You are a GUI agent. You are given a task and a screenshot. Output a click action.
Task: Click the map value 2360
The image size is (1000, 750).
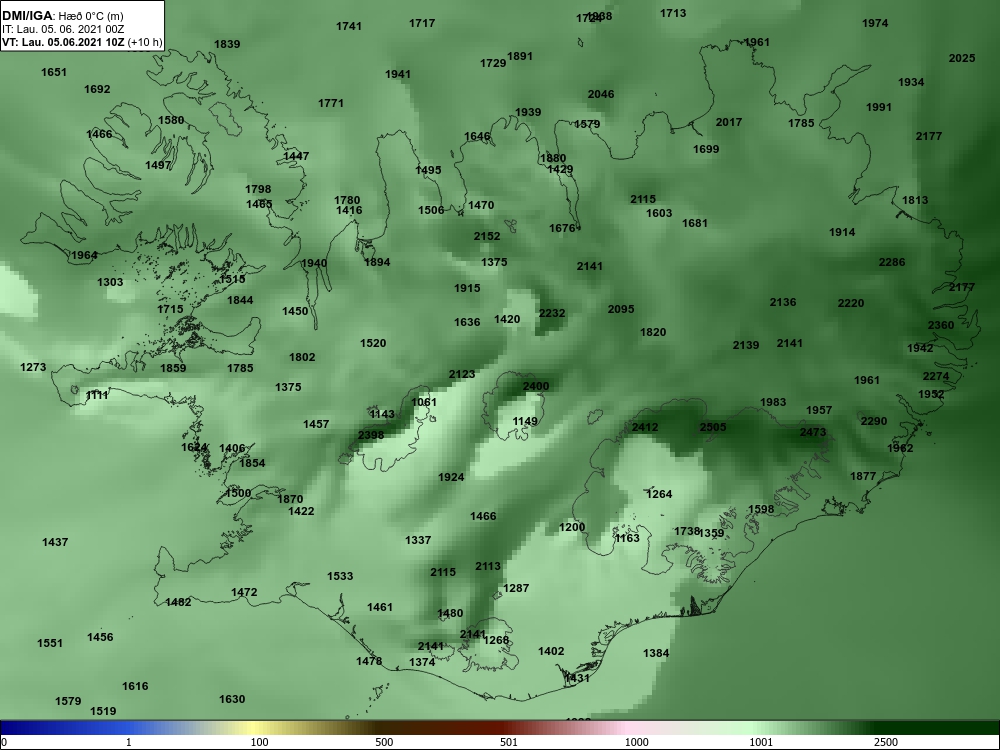coord(941,325)
